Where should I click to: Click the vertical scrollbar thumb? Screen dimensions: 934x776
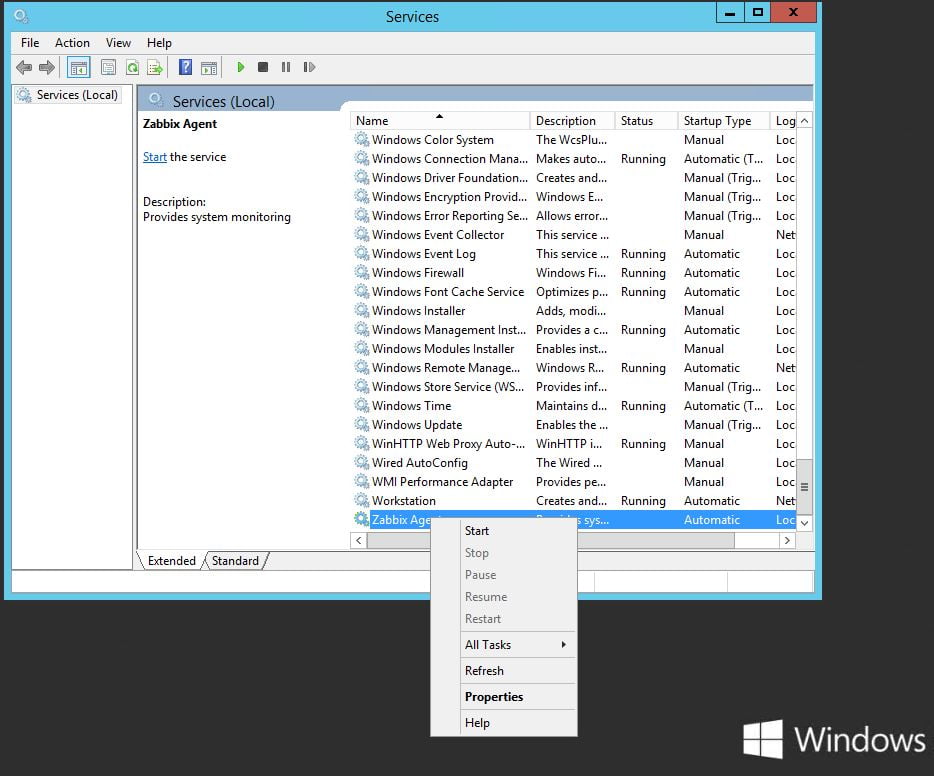(804, 487)
